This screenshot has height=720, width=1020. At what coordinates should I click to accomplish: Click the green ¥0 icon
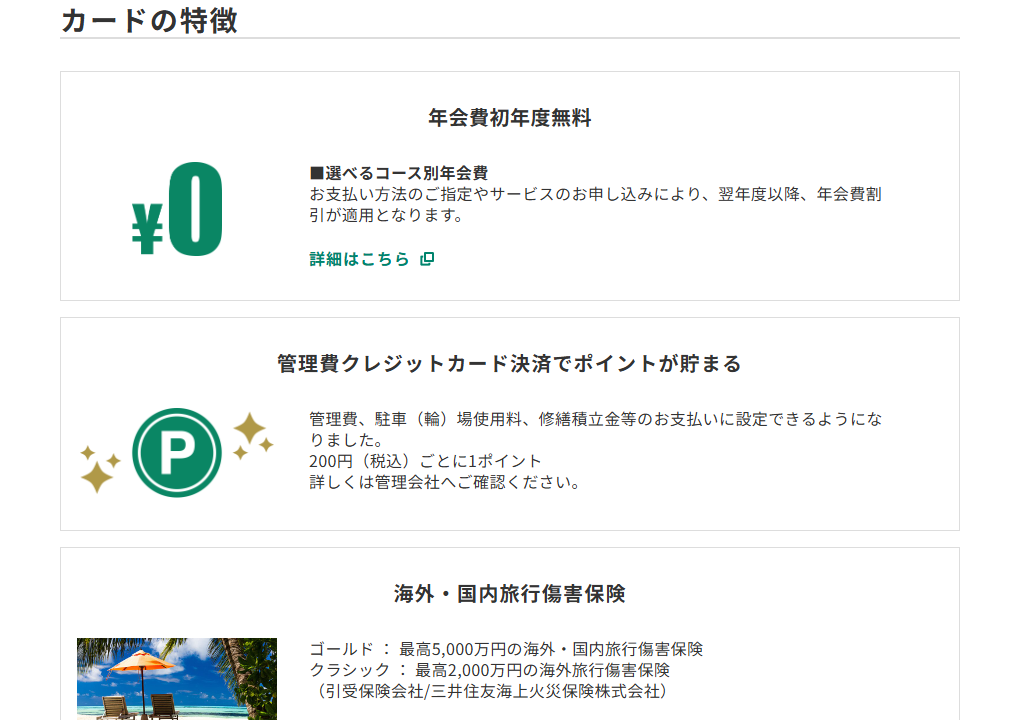(x=177, y=209)
